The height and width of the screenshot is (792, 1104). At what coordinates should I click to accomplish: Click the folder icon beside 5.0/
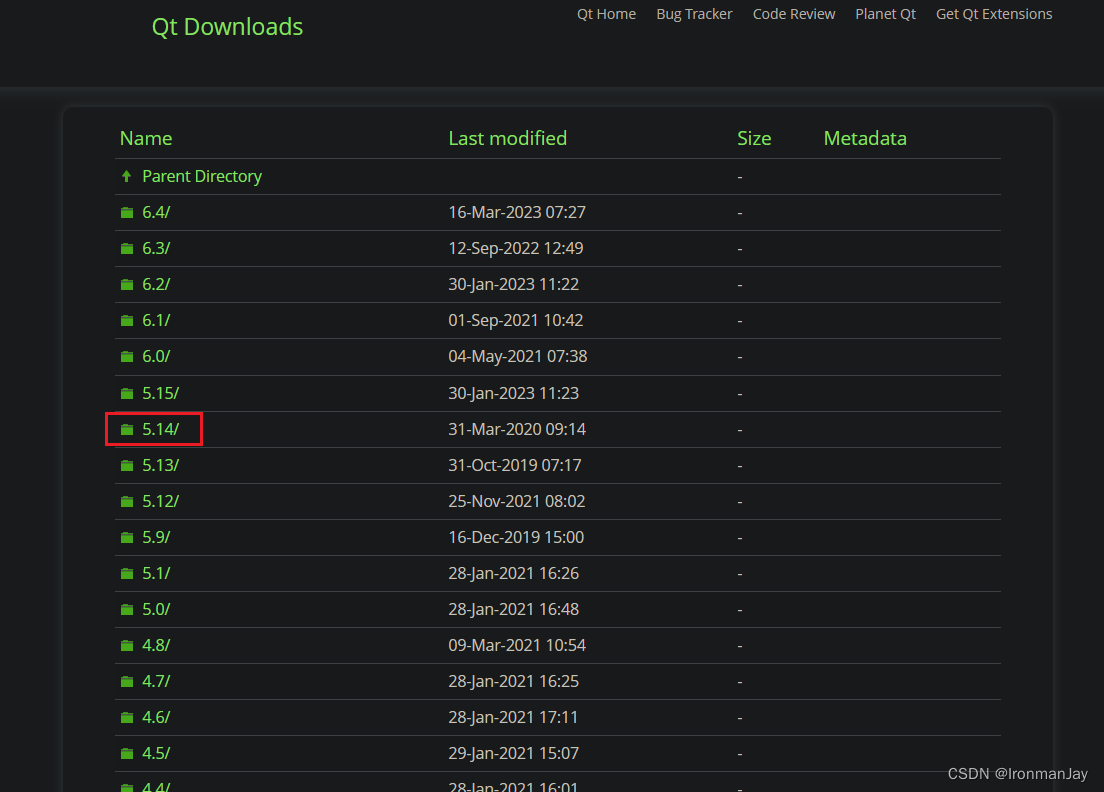click(x=127, y=610)
